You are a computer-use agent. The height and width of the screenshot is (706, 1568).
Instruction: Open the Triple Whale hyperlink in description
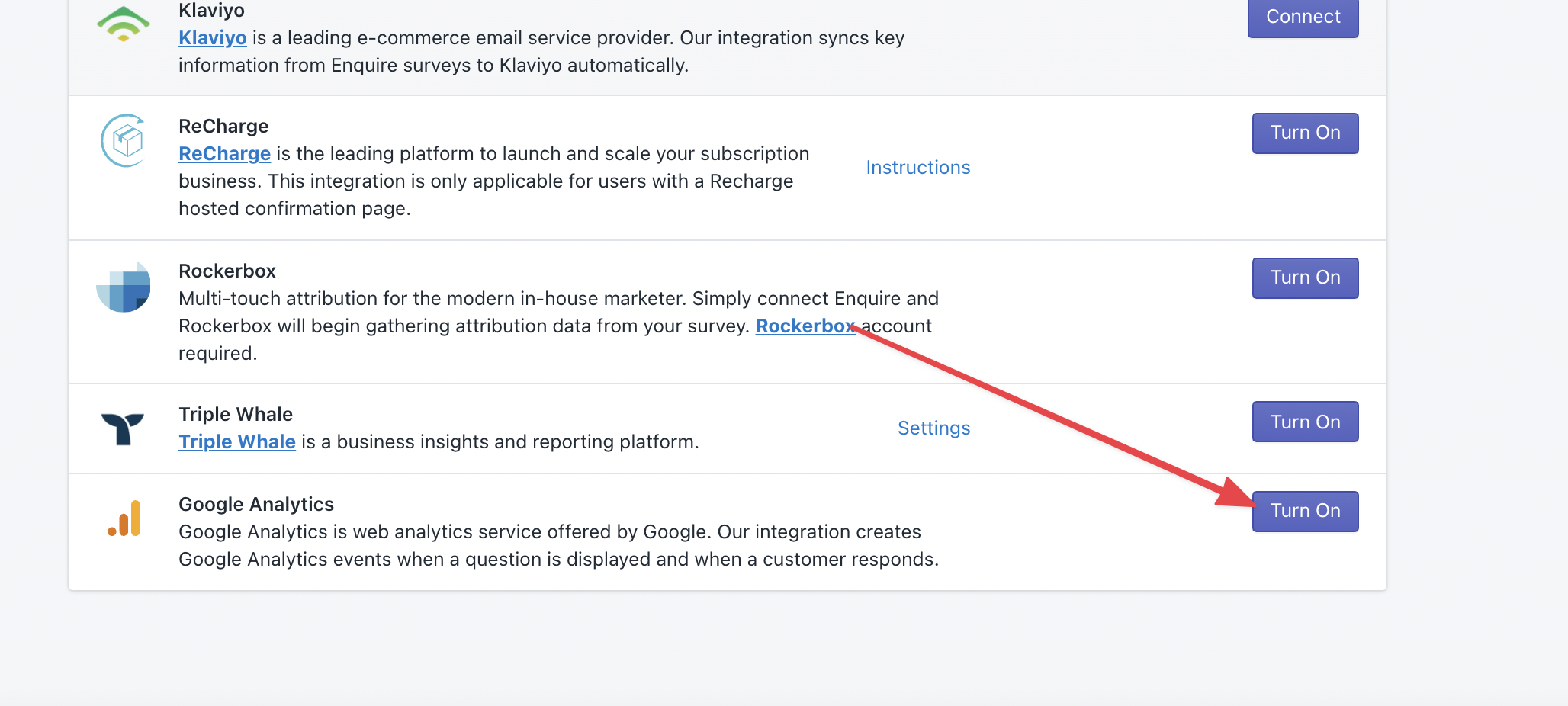pos(237,442)
